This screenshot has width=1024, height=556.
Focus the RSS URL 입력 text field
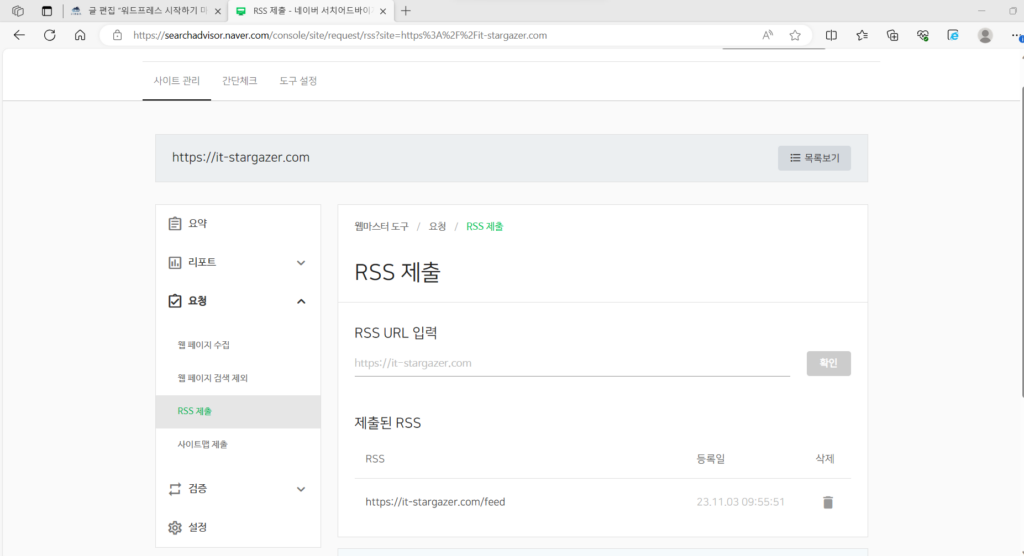572,363
